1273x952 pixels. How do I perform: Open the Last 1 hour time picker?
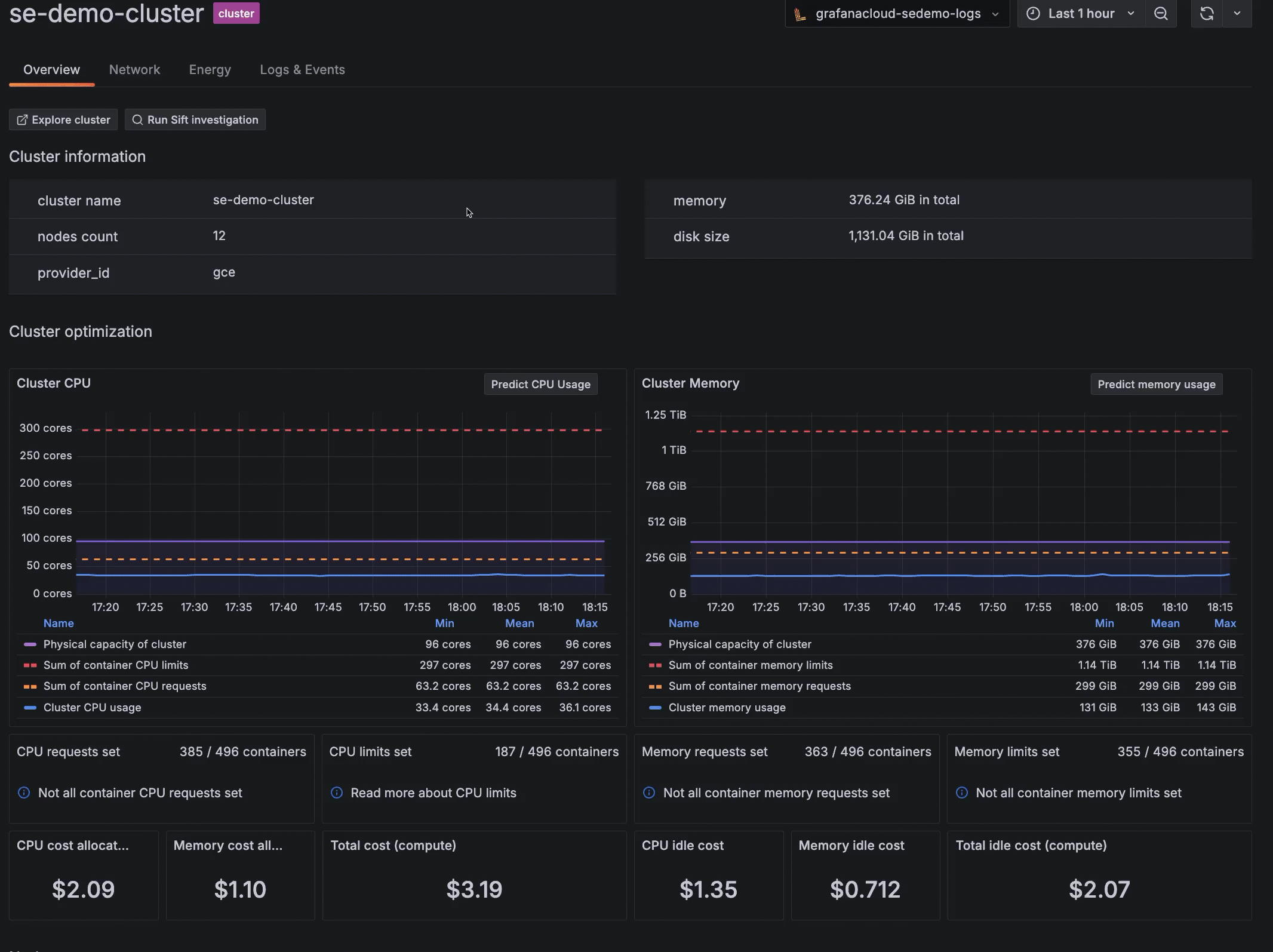(x=1081, y=14)
